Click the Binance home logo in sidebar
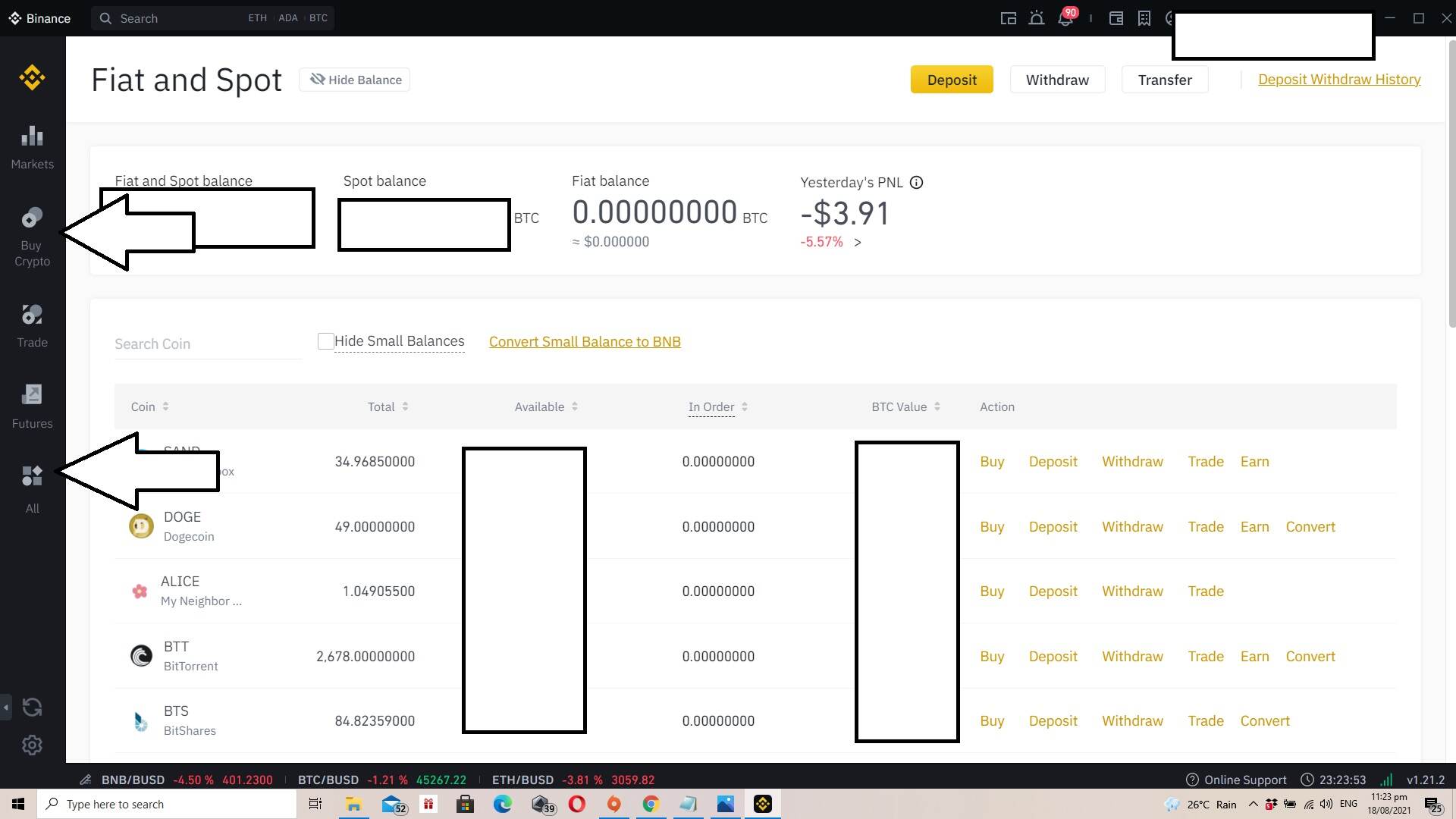Screen dimensions: 1456x819 (x=32, y=77)
